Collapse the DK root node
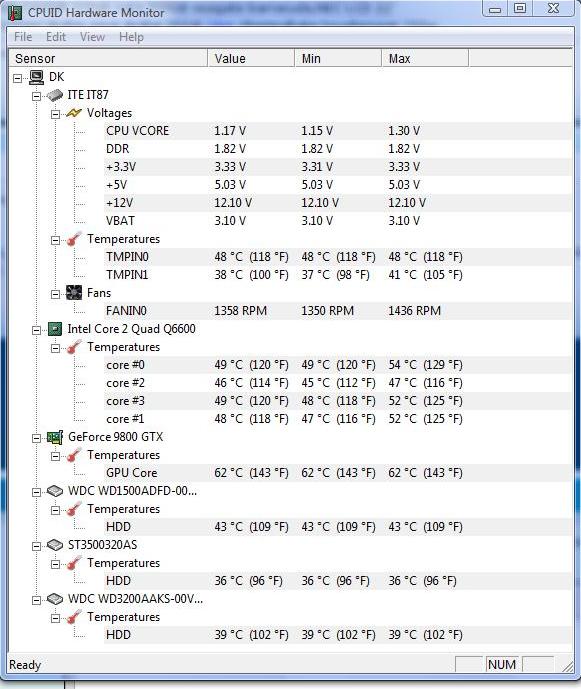 coord(18,79)
